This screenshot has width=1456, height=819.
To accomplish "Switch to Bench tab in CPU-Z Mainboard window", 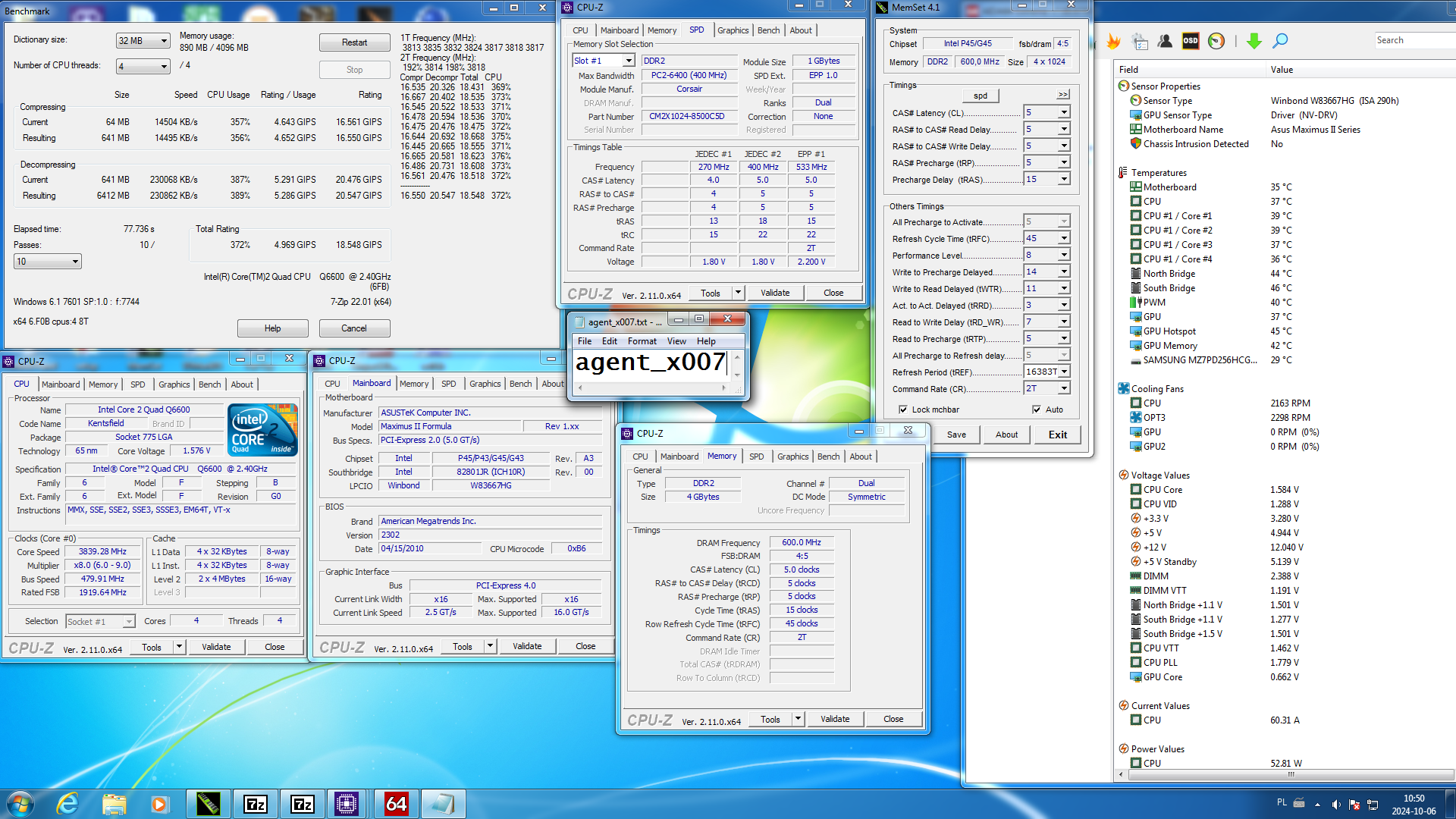I will pyautogui.click(x=520, y=384).
